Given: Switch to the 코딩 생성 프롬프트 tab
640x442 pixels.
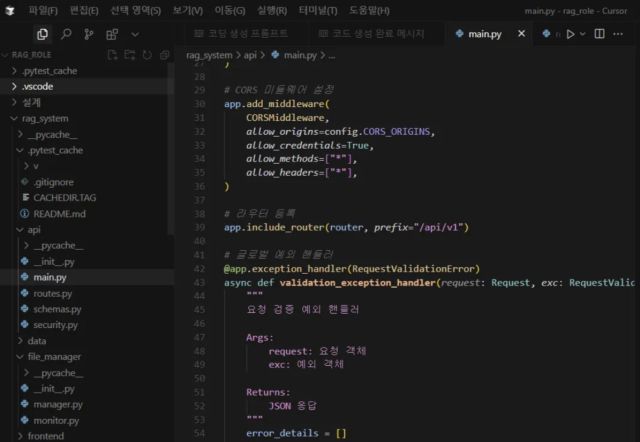Looking at the screenshot, I should (x=246, y=34).
